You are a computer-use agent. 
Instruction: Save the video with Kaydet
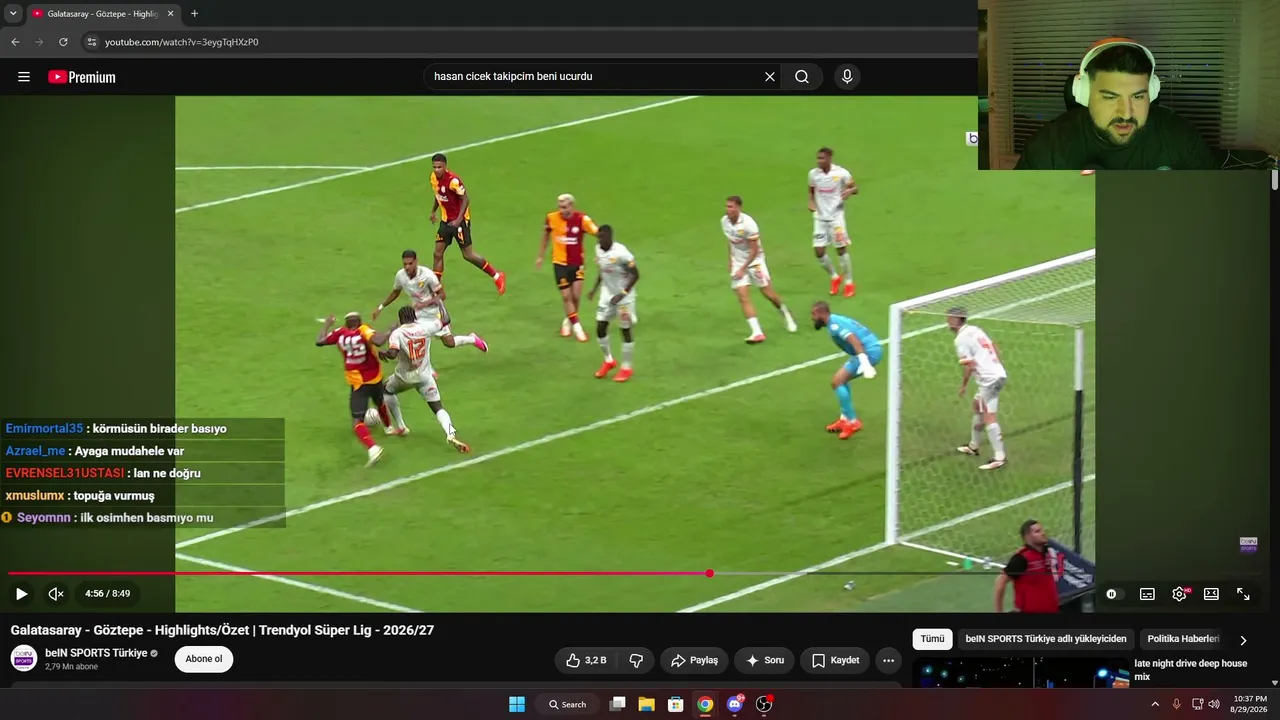(835, 661)
